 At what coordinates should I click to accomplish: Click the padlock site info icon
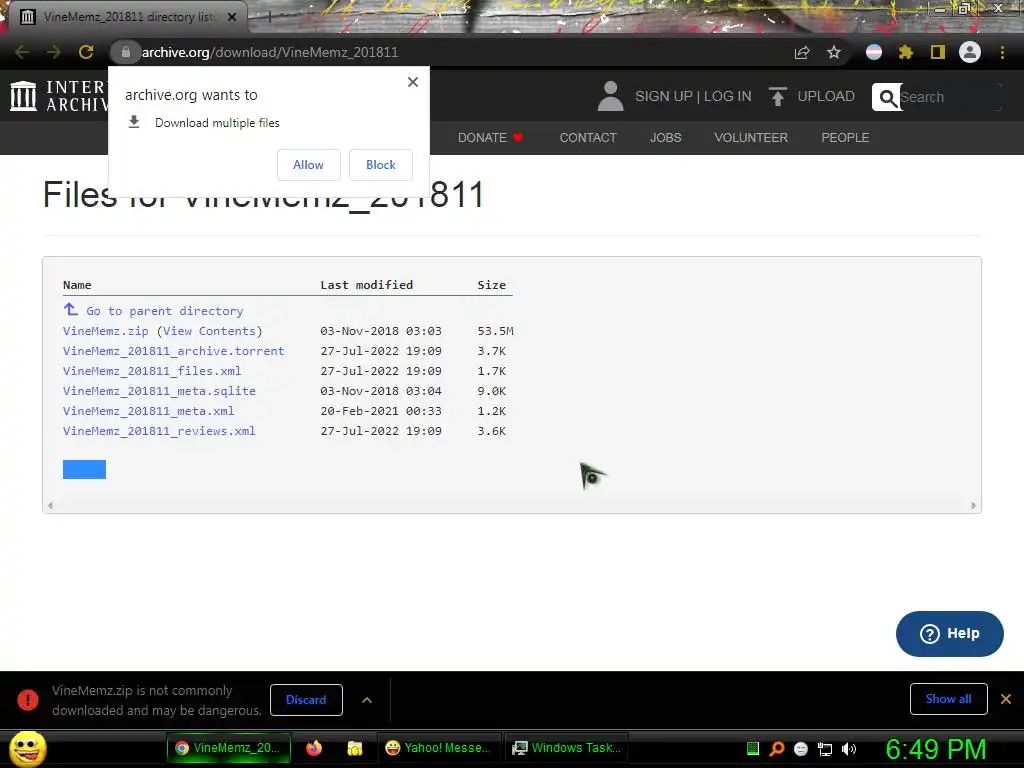(125, 52)
